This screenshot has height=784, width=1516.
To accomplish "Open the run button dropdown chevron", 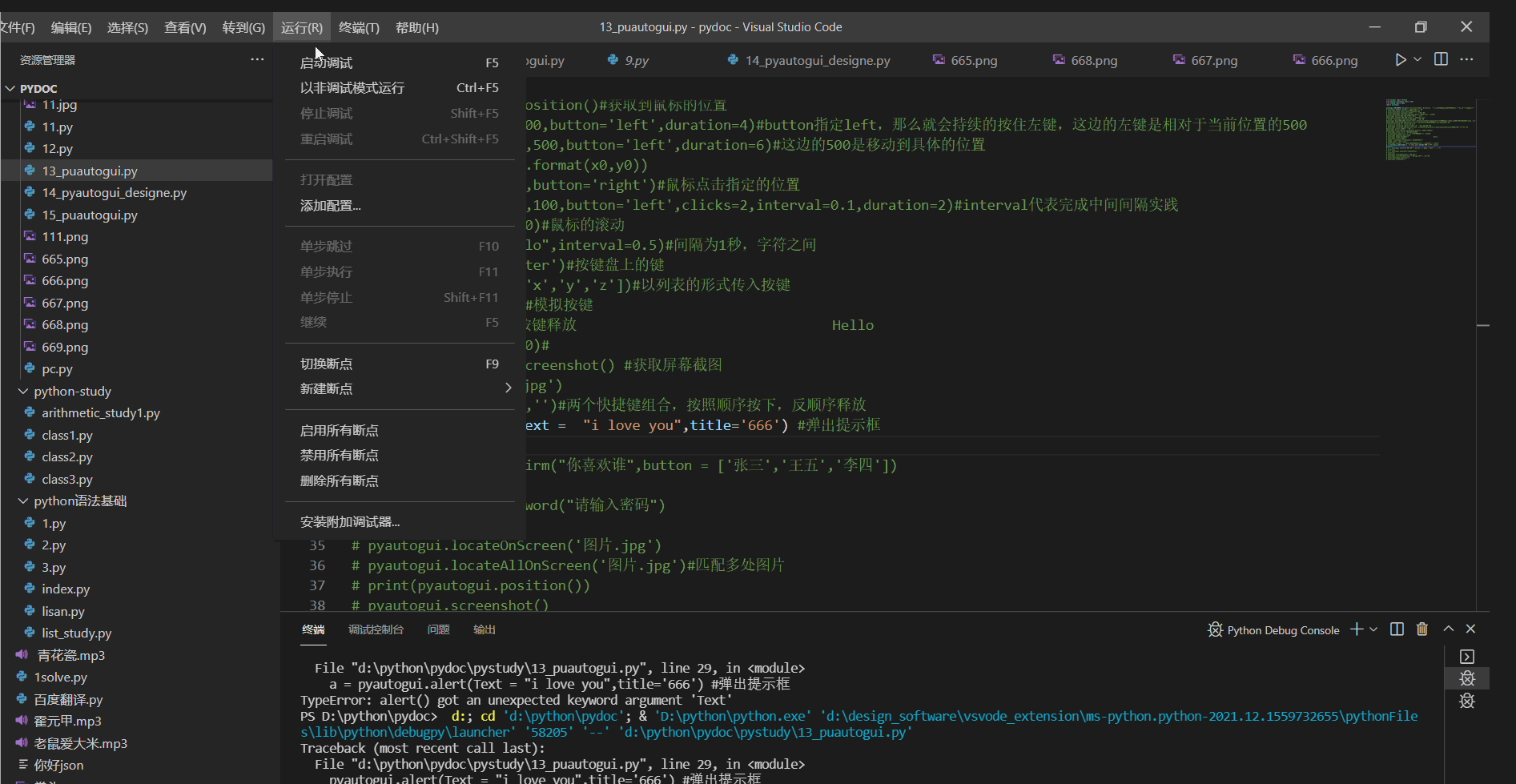I will tap(1417, 60).
